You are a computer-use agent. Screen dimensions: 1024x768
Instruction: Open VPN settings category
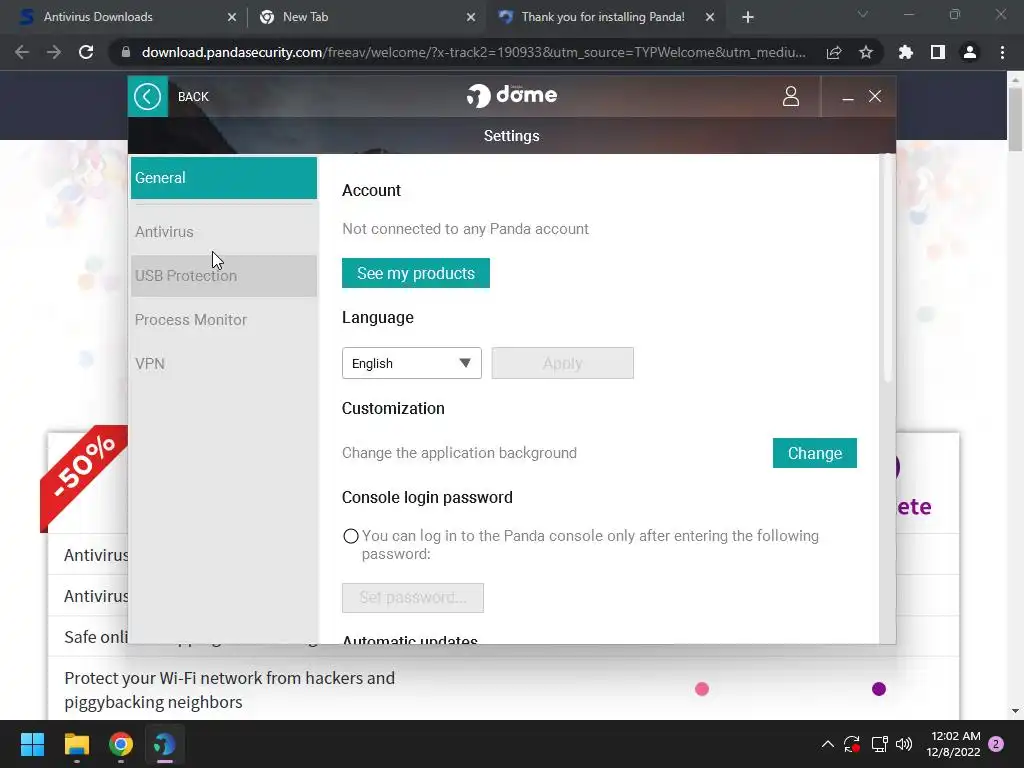pos(223,364)
